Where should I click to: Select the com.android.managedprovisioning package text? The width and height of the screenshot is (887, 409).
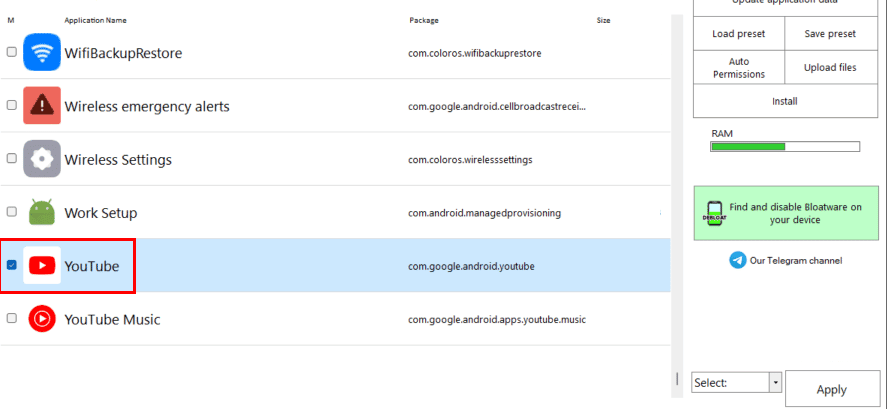(x=484, y=213)
